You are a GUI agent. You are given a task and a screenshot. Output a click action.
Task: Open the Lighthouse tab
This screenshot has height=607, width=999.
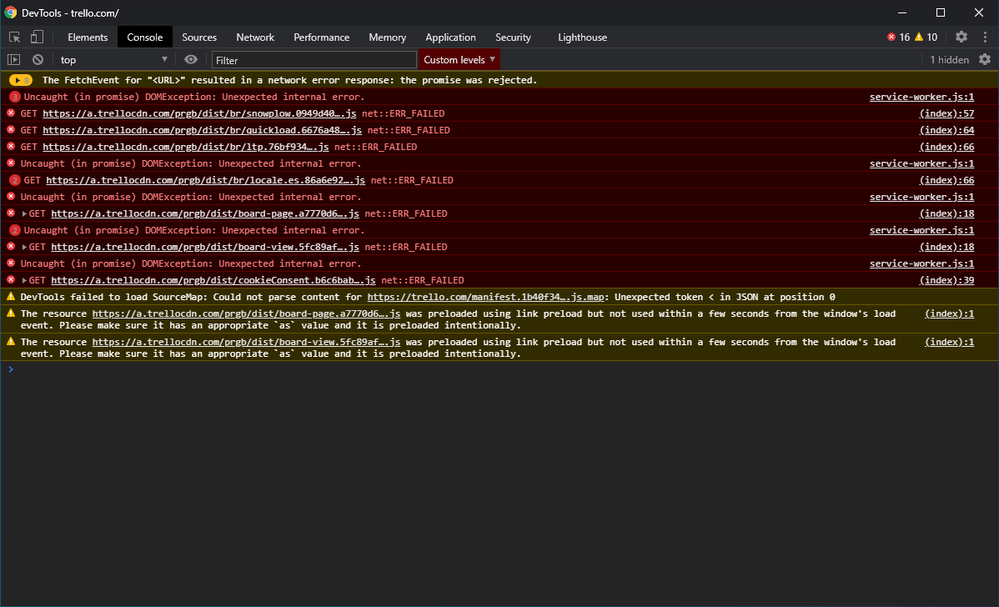(582, 37)
